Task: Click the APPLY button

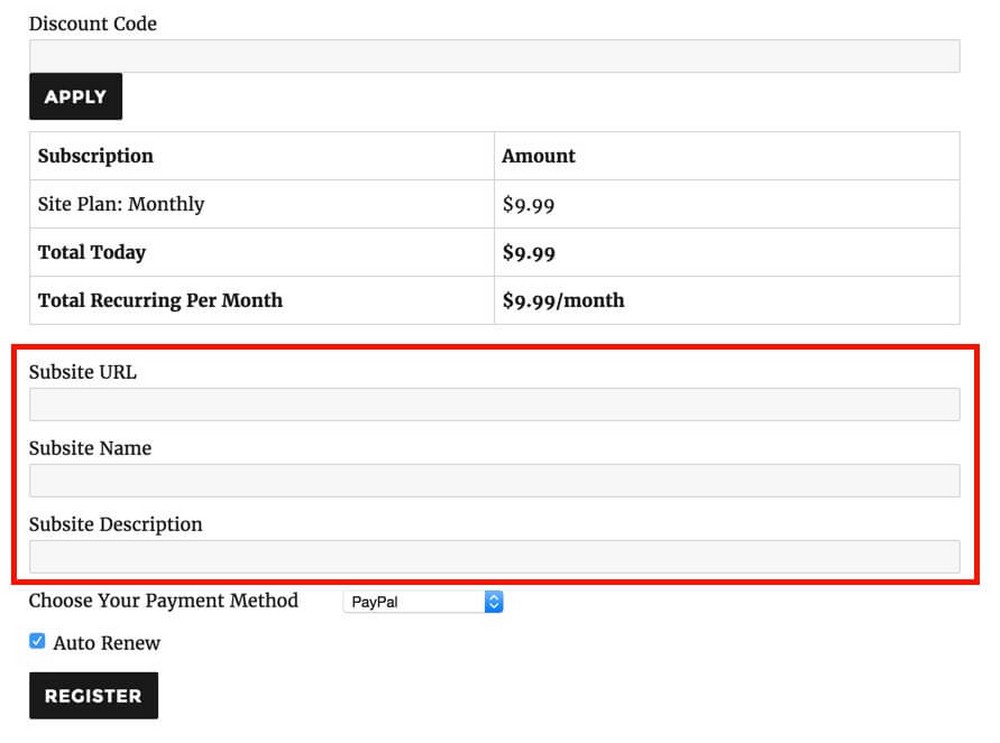Action: tap(75, 96)
